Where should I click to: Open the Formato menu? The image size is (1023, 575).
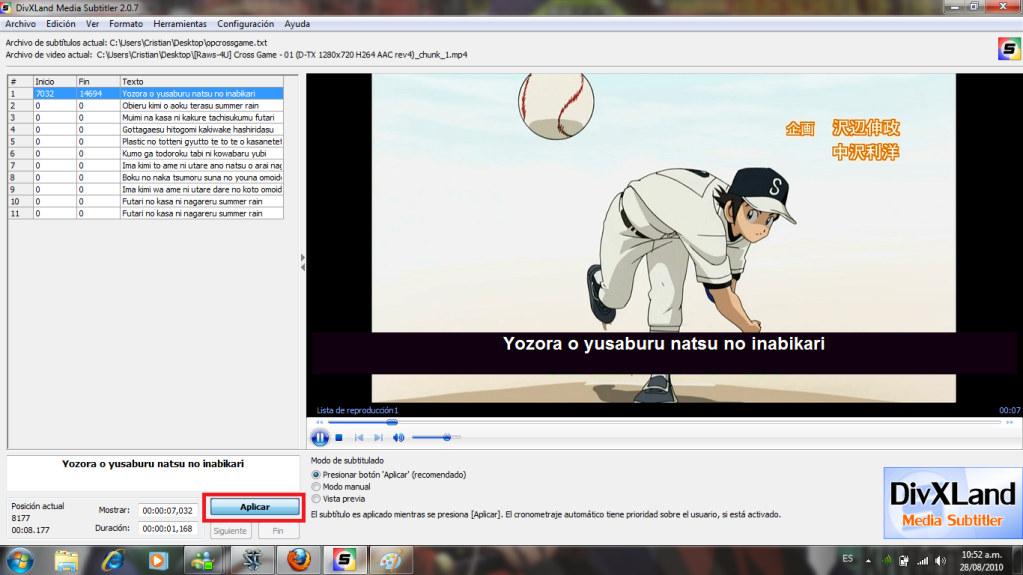[126, 24]
